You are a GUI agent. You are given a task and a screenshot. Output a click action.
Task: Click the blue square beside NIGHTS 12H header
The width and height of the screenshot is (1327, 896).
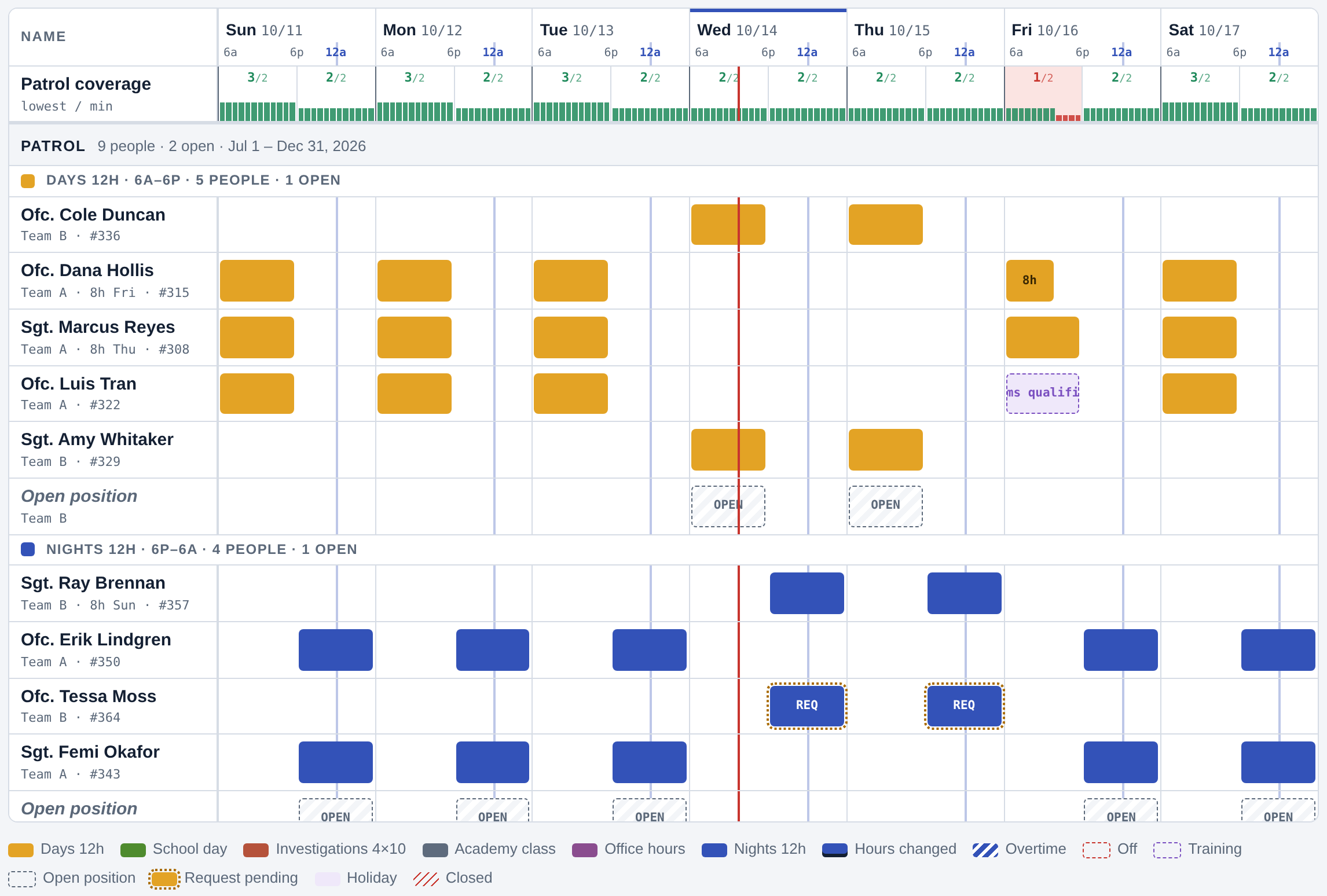pyautogui.click(x=28, y=549)
